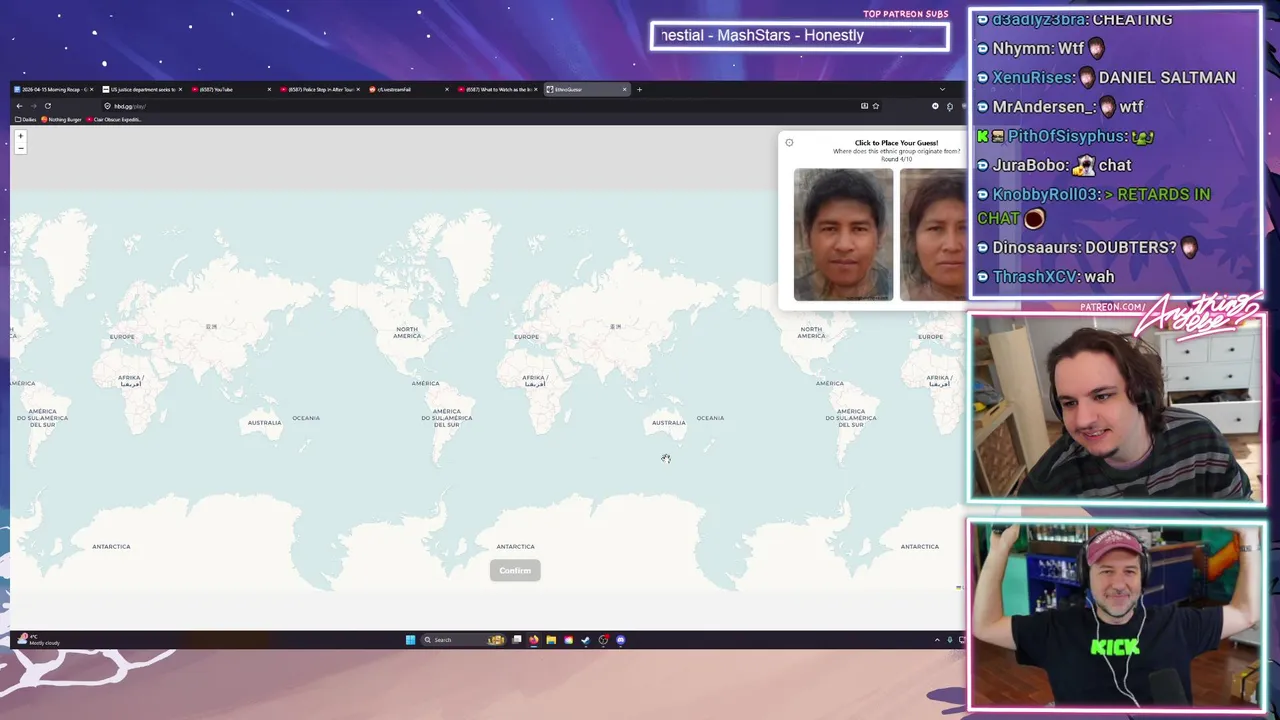The height and width of the screenshot is (720, 1280).
Task: Open the Nothing Burger bookmark
Action: [61, 119]
